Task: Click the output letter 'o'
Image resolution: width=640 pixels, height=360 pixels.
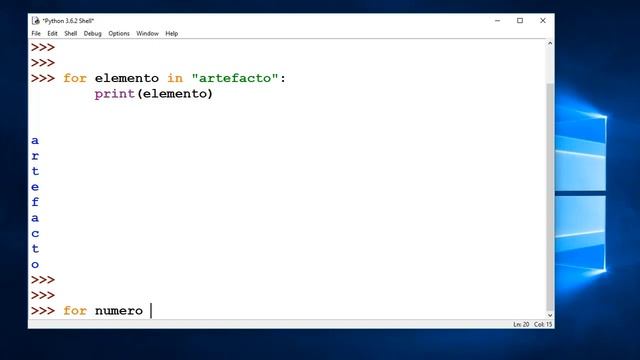Action: tap(35, 264)
